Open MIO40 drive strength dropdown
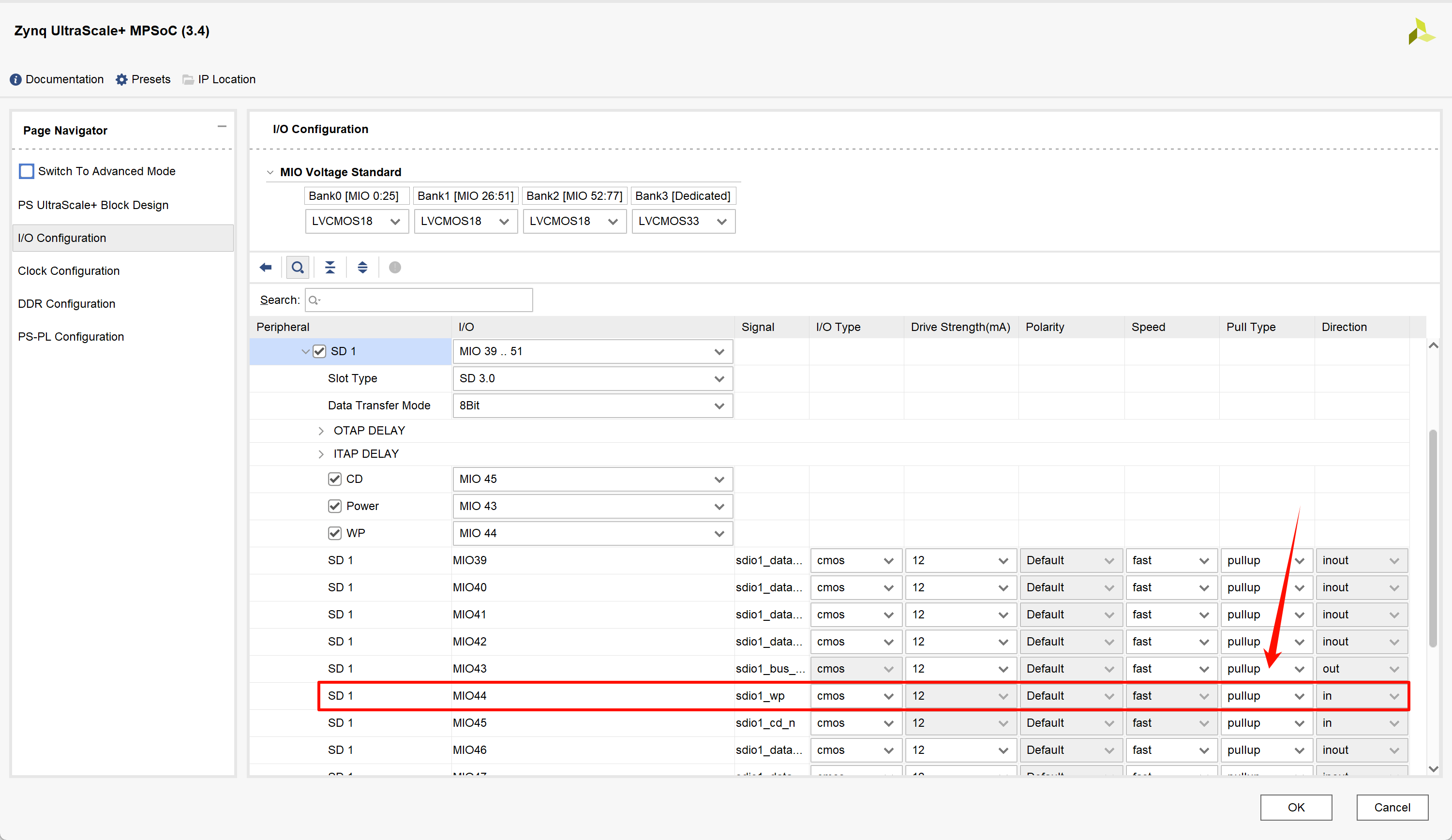 tap(960, 587)
